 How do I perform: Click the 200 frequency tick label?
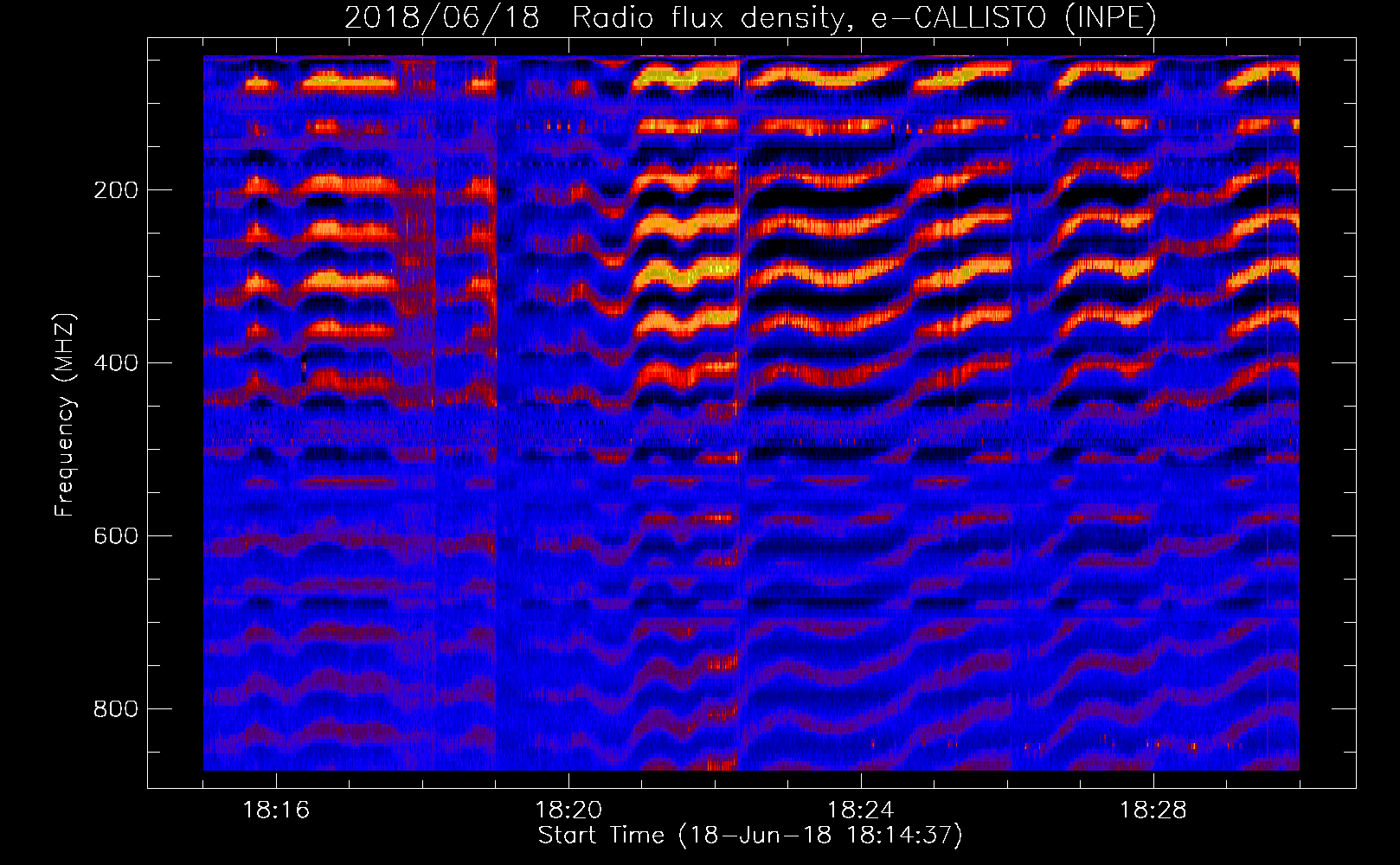115,190
